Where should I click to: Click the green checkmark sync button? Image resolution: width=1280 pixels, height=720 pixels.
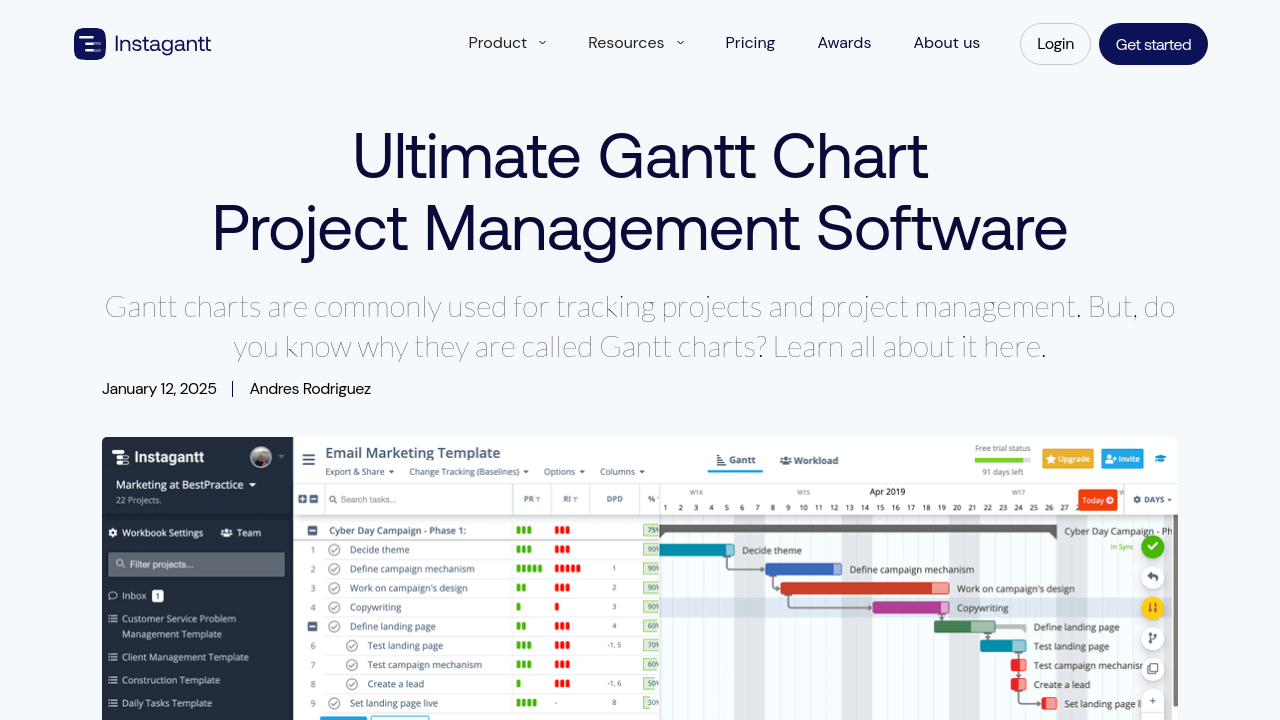1153,547
